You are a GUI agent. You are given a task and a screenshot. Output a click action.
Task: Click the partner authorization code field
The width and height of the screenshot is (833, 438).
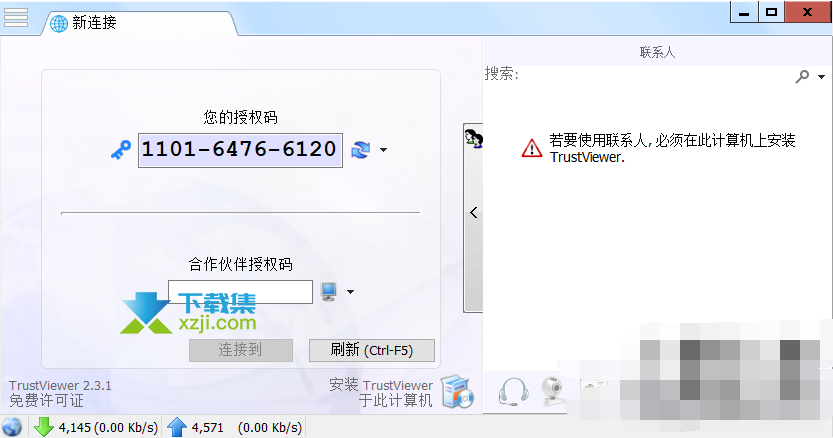pyautogui.click(x=240, y=292)
